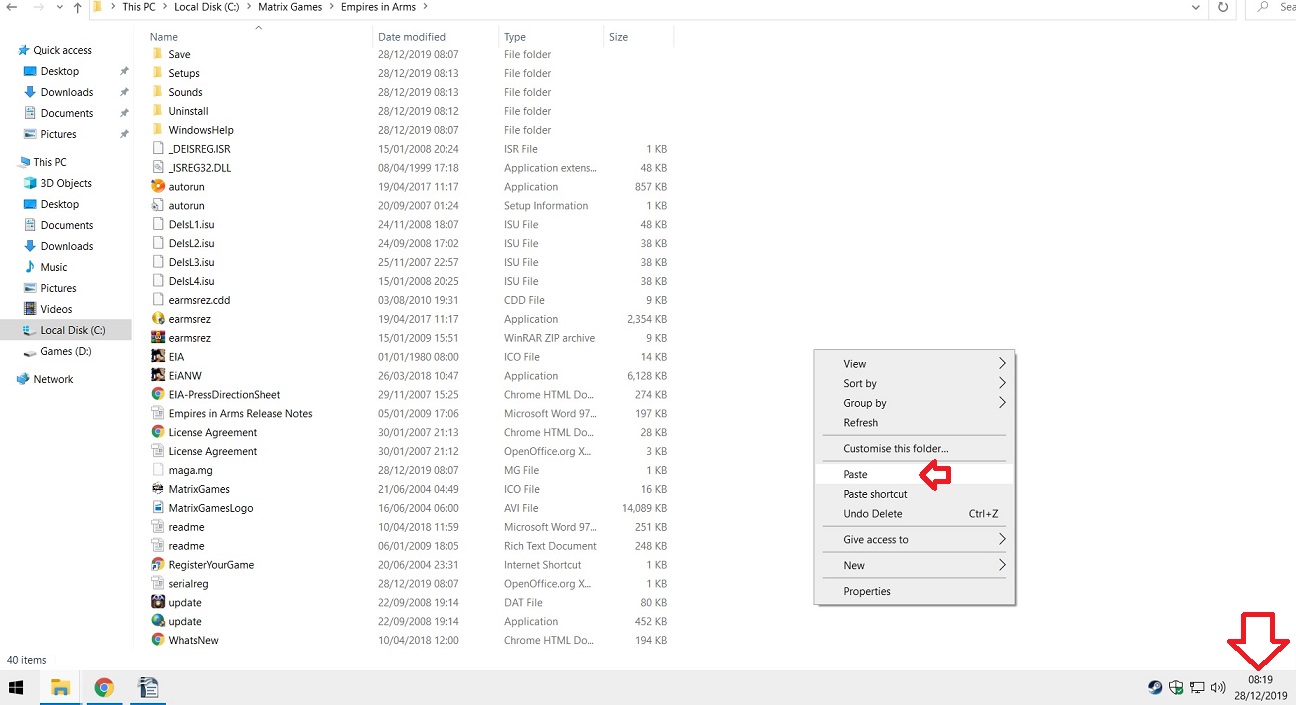Open File Explorer from the taskbar

pos(60,687)
